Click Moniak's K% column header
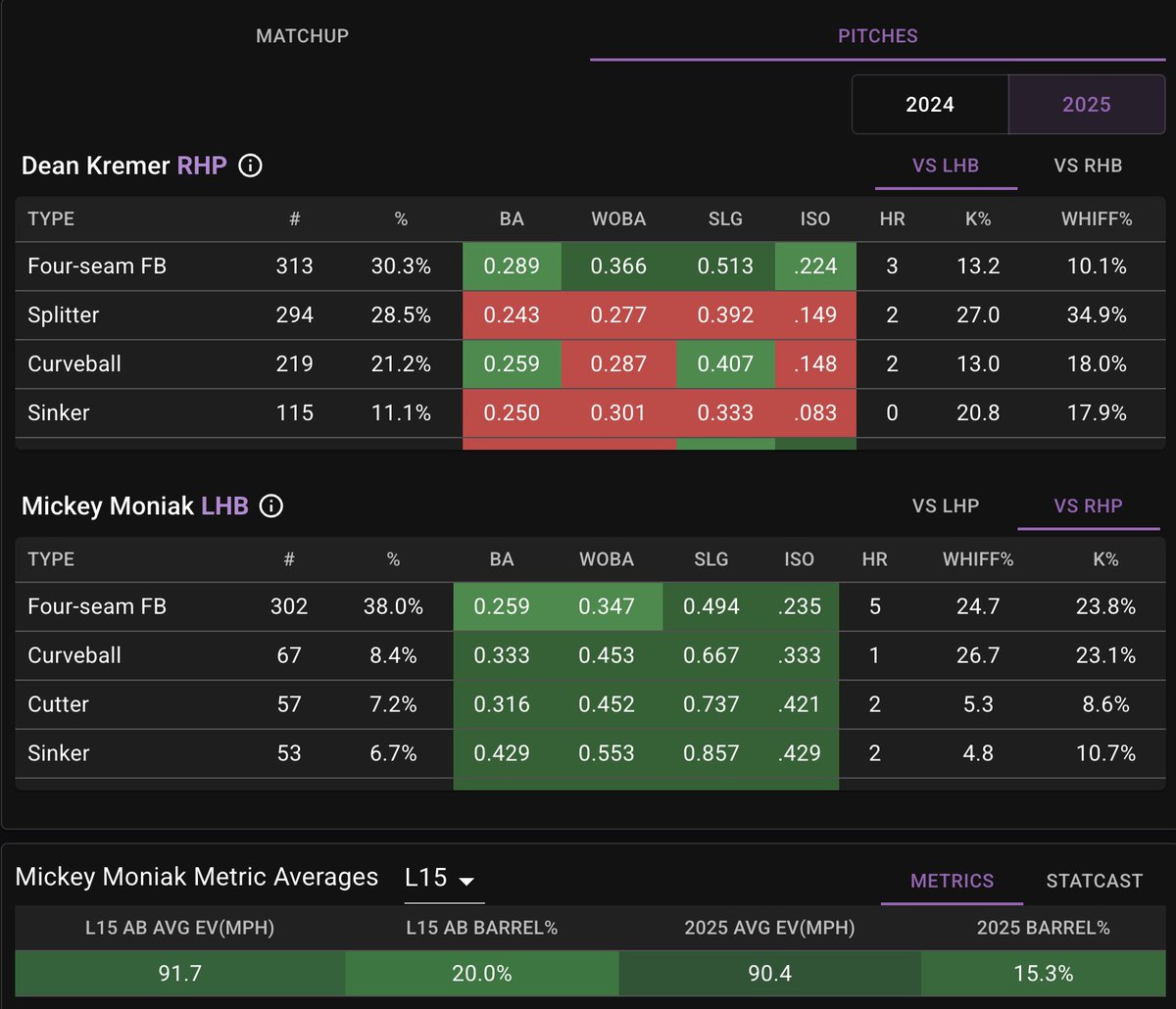The width and height of the screenshot is (1176, 1009). point(1104,560)
